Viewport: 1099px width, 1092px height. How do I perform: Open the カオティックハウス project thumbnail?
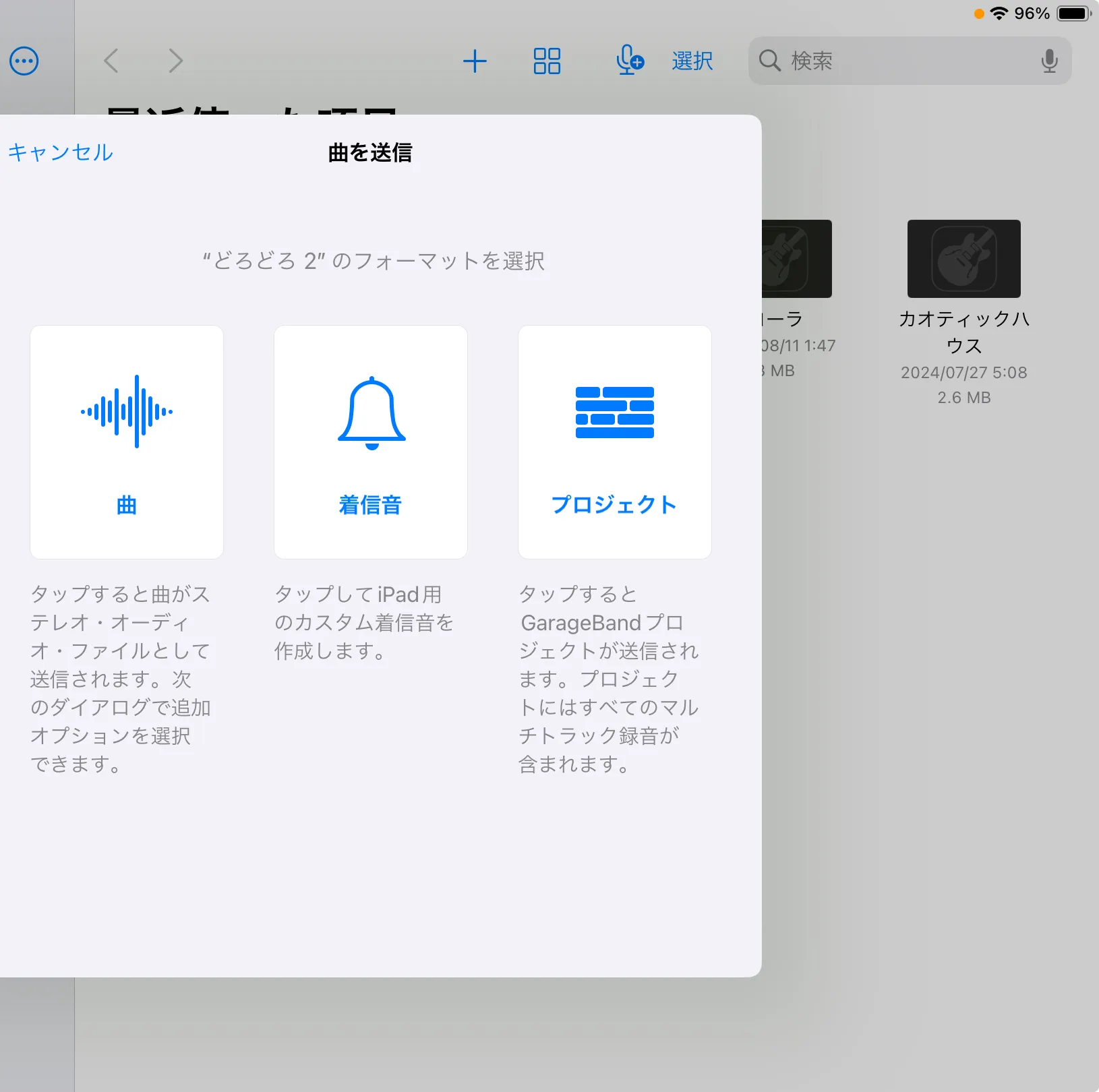964,259
